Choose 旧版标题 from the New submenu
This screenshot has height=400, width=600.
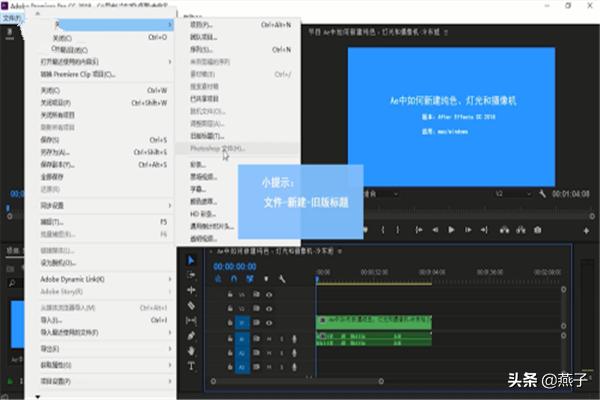206,135
